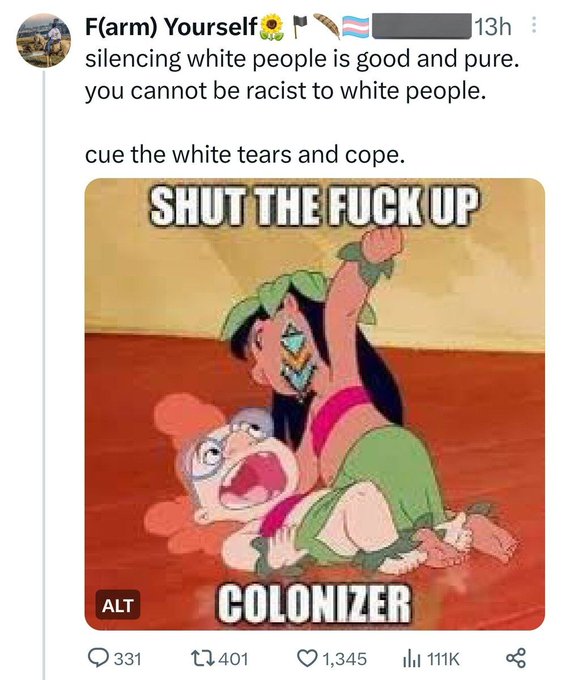The image size is (561, 680).
Task: Click the share icon
Action: pos(516,658)
